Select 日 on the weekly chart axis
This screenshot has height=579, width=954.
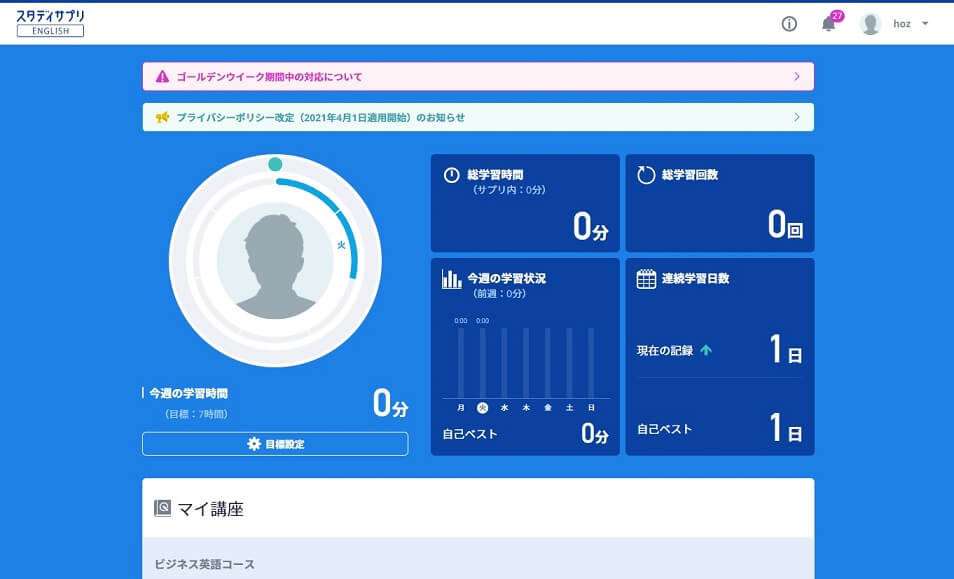[x=591, y=408]
